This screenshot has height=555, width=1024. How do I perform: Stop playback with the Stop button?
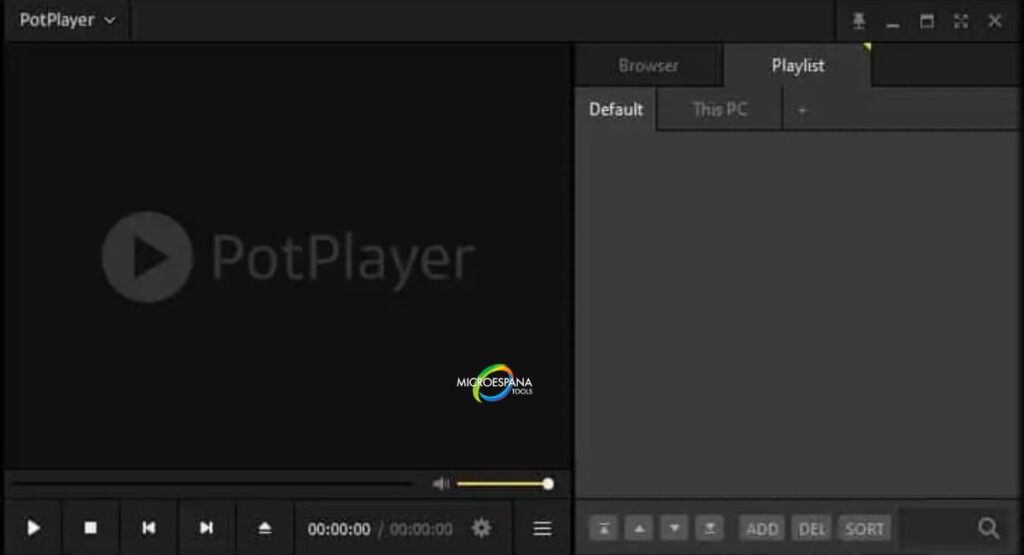90,528
